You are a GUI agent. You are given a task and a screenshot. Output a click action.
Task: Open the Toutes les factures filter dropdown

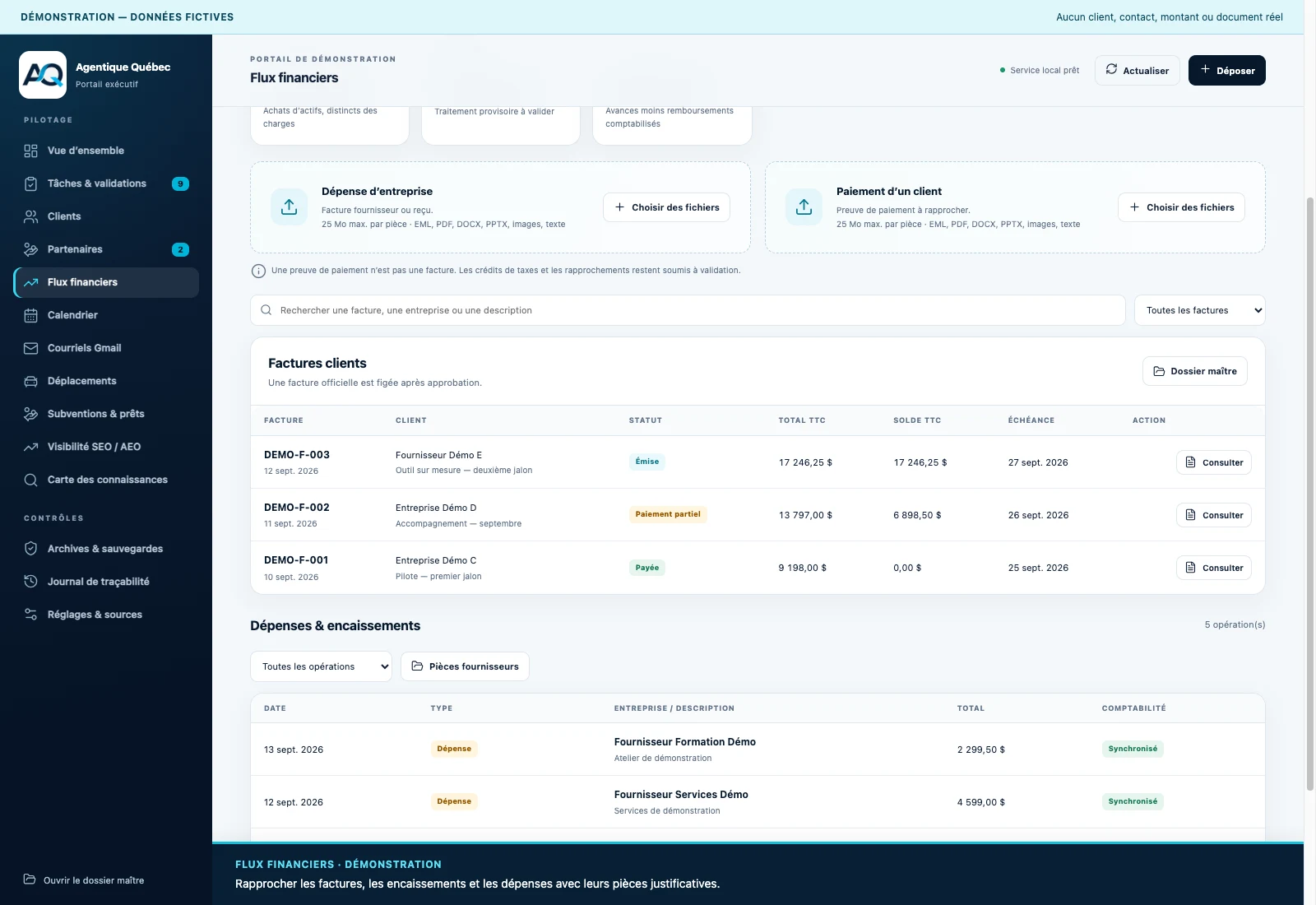click(1199, 310)
